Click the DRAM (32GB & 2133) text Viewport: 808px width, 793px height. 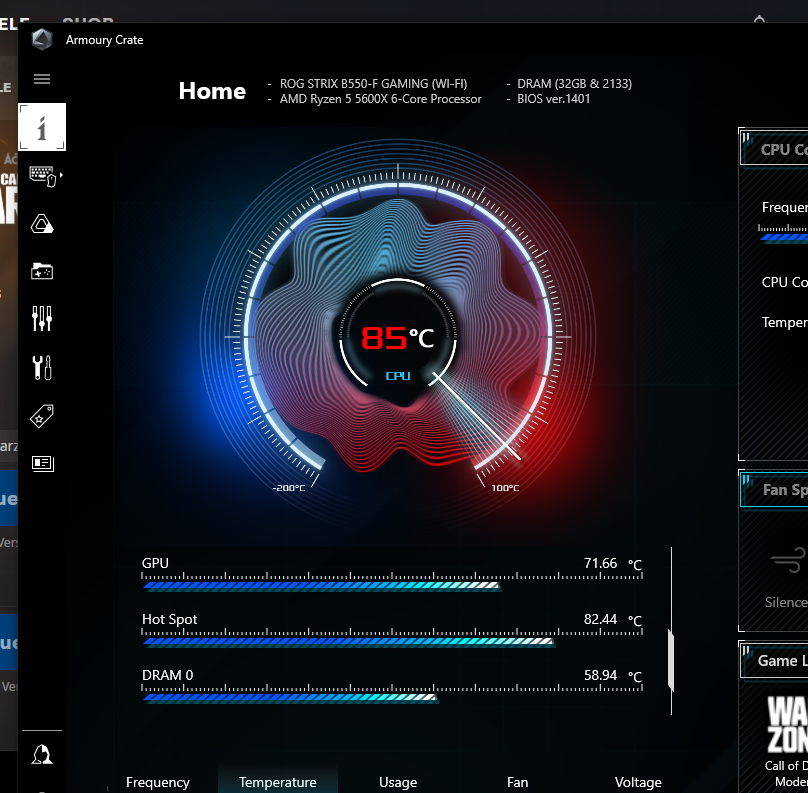click(574, 83)
